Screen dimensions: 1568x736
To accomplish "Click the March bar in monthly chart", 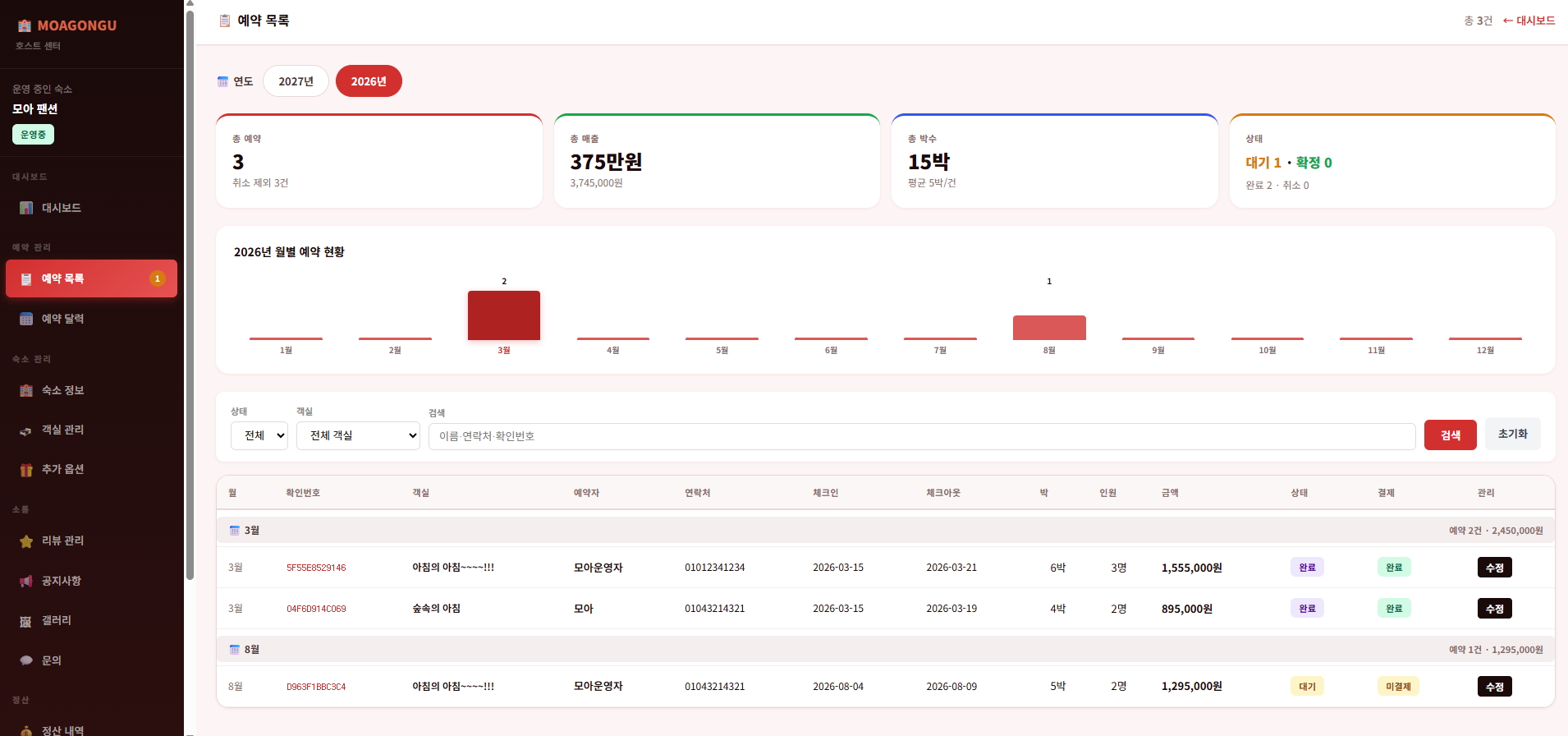I will pos(504,315).
